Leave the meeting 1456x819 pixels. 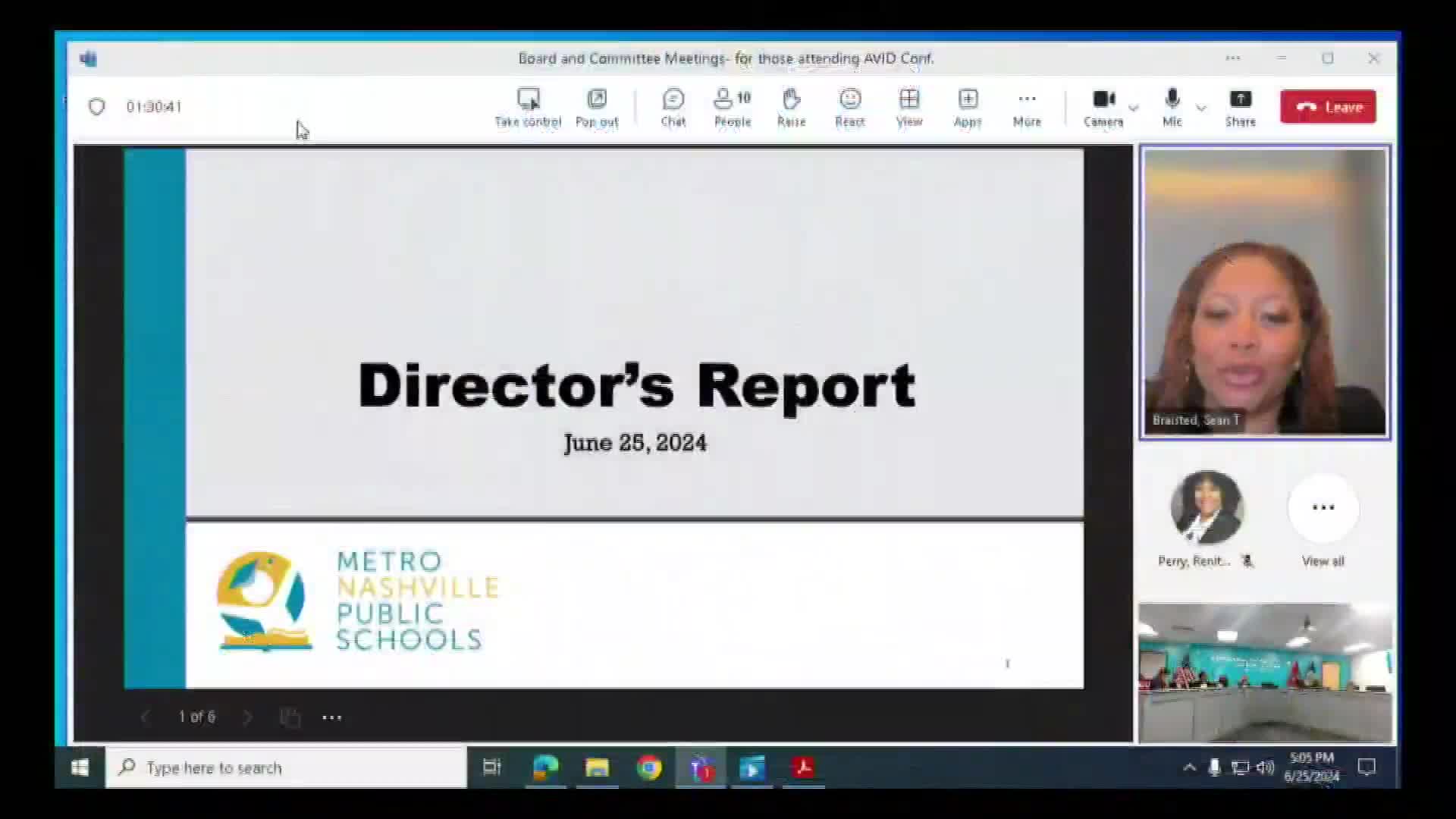(1327, 106)
